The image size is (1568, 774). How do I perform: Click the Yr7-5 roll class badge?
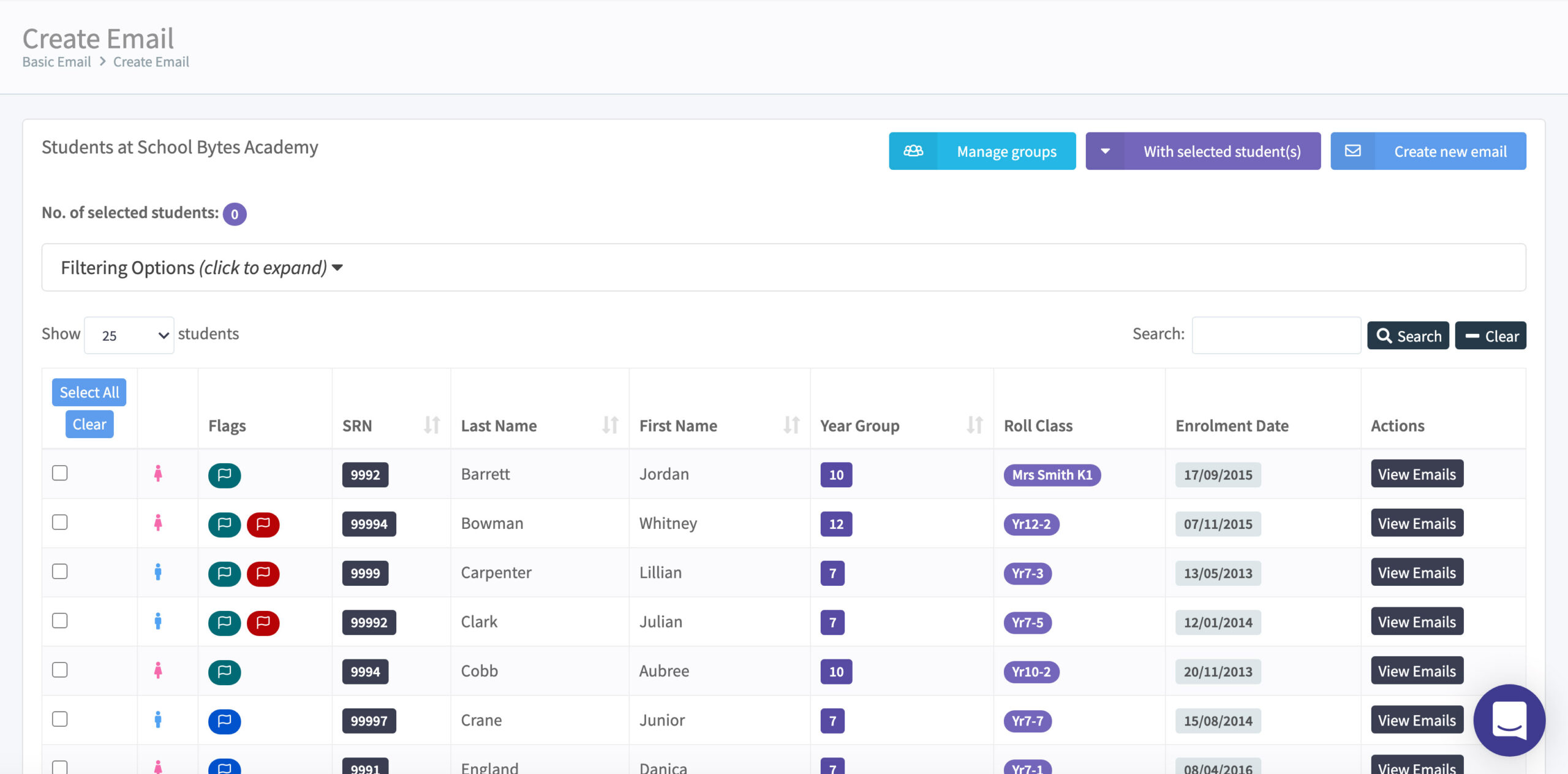1028,623
